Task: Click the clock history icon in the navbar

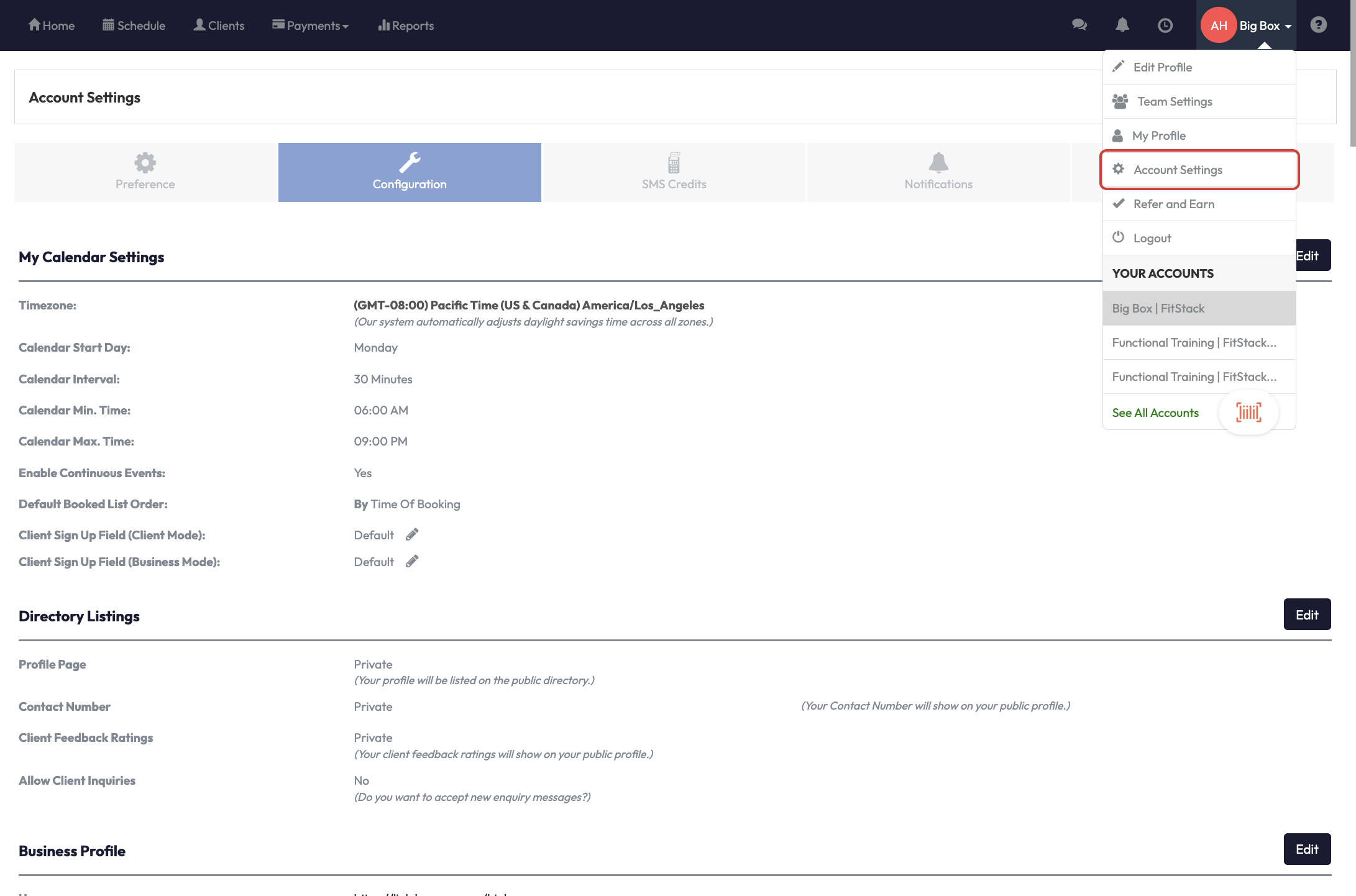Action: (x=1165, y=25)
